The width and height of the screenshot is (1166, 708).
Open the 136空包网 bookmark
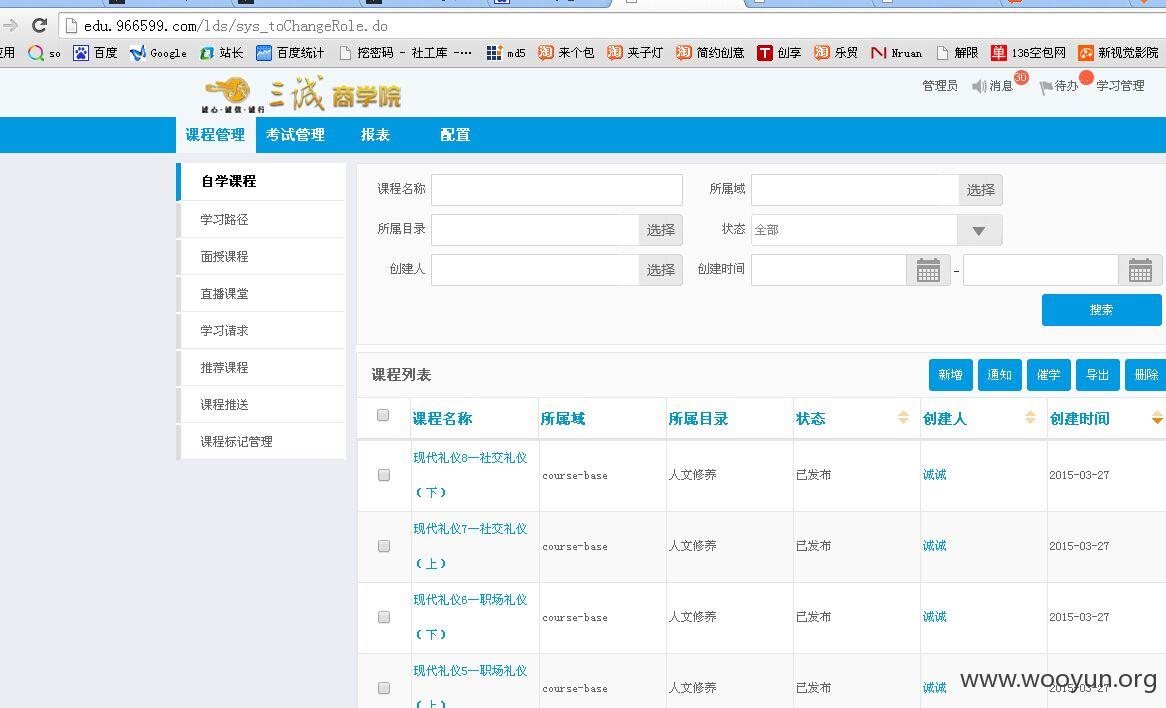click(x=1028, y=53)
